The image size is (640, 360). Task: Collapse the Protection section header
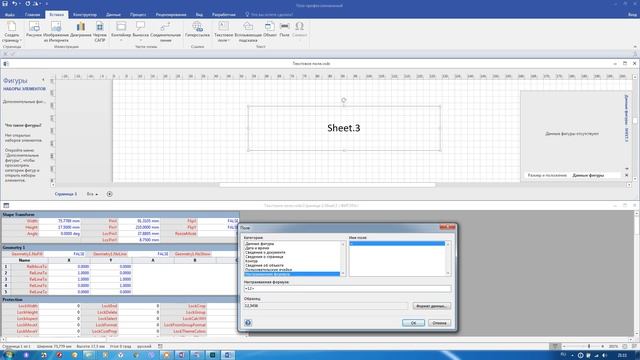(x=120, y=300)
